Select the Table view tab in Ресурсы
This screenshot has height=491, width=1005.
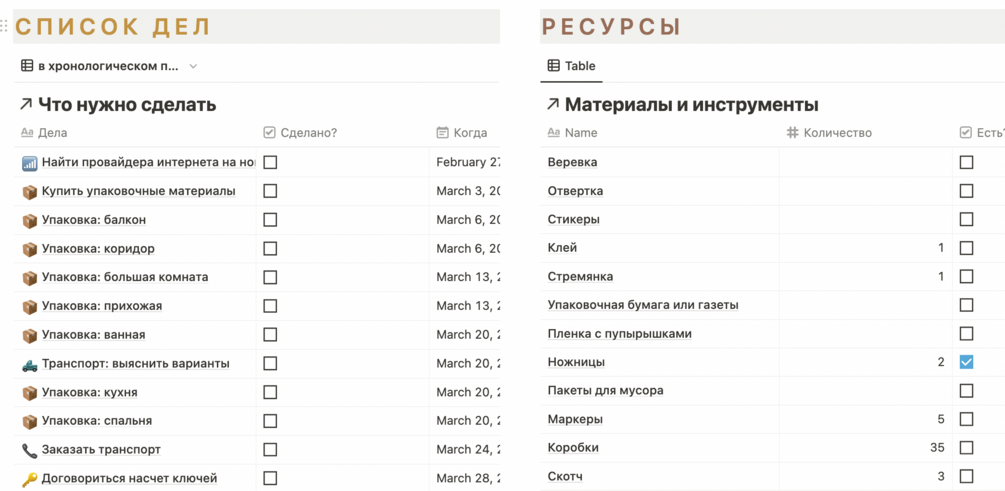571,66
